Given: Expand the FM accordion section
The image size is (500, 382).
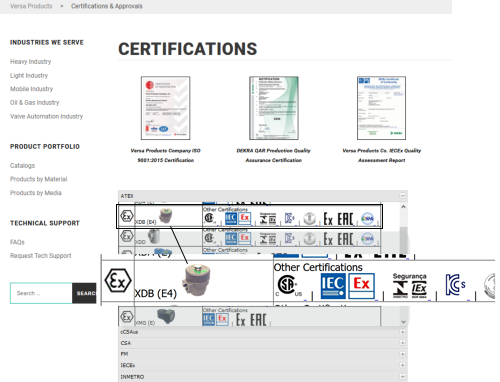Looking at the screenshot, I should [x=403, y=354].
